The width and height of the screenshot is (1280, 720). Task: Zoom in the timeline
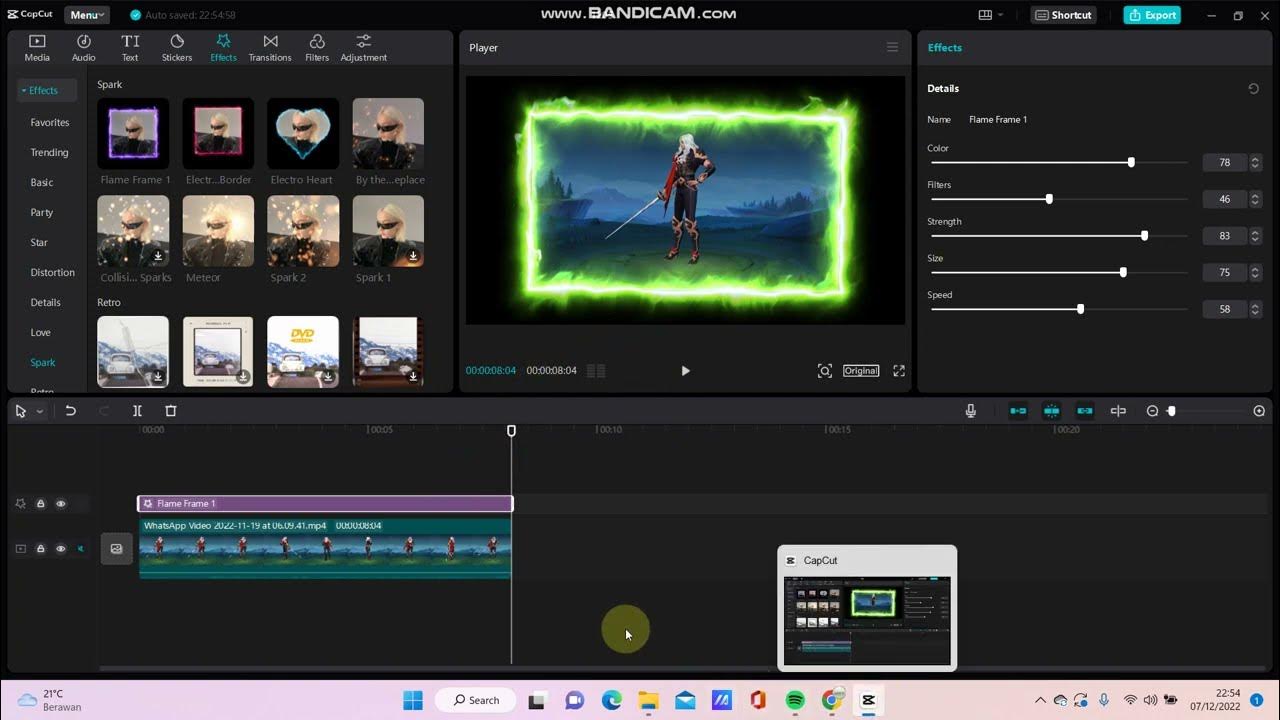[x=1259, y=411]
